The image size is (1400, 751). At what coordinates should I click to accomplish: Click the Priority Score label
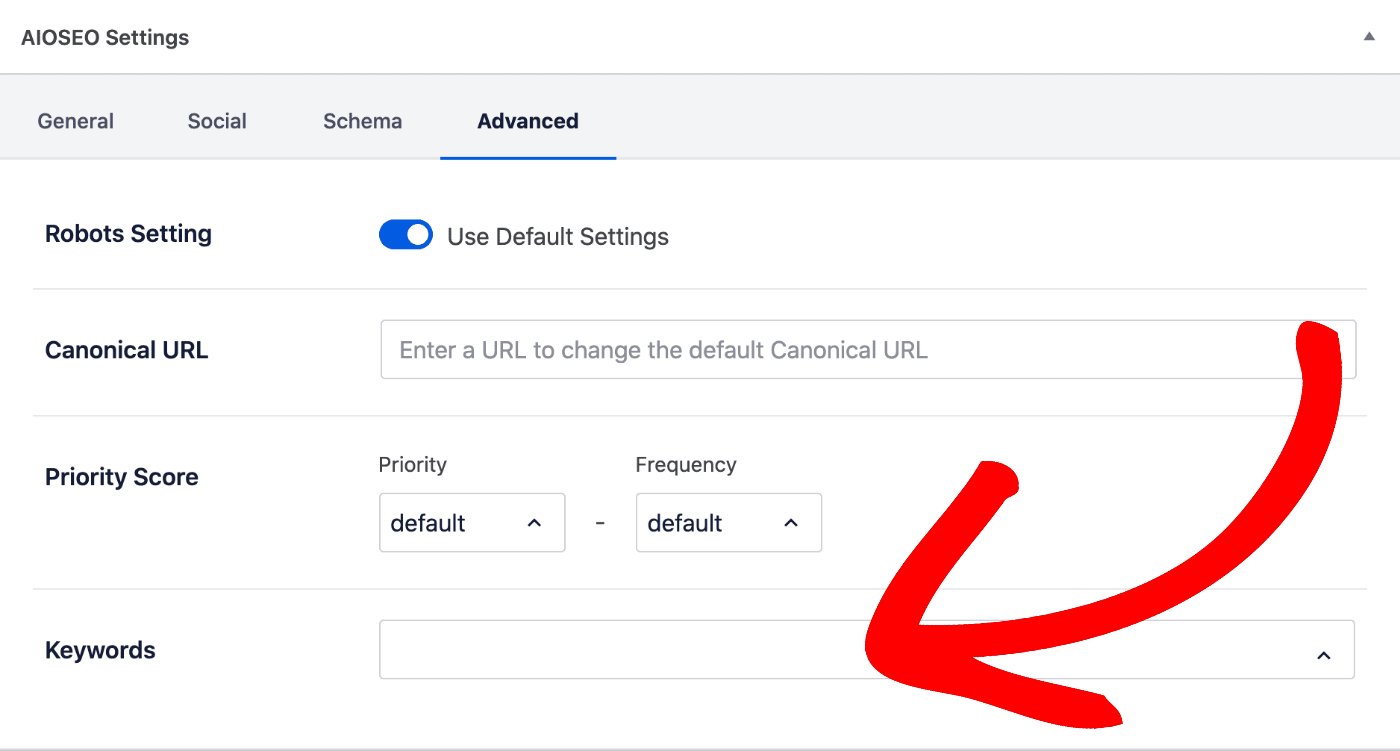click(x=121, y=477)
